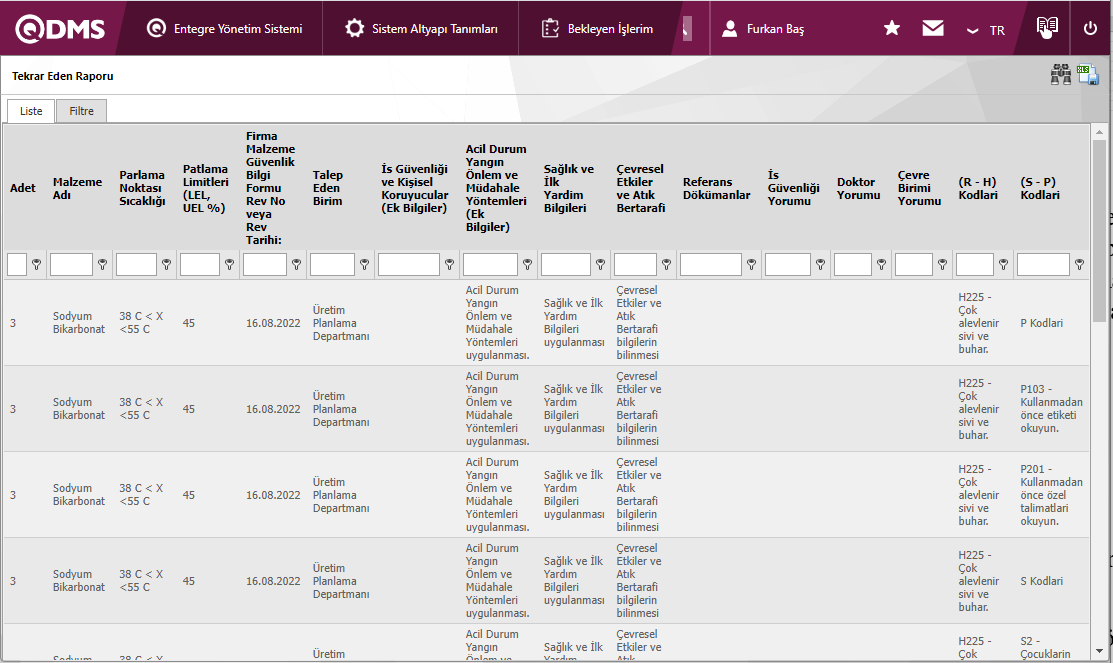
Task: Open Furkan Baş user profile
Action: (763, 29)
